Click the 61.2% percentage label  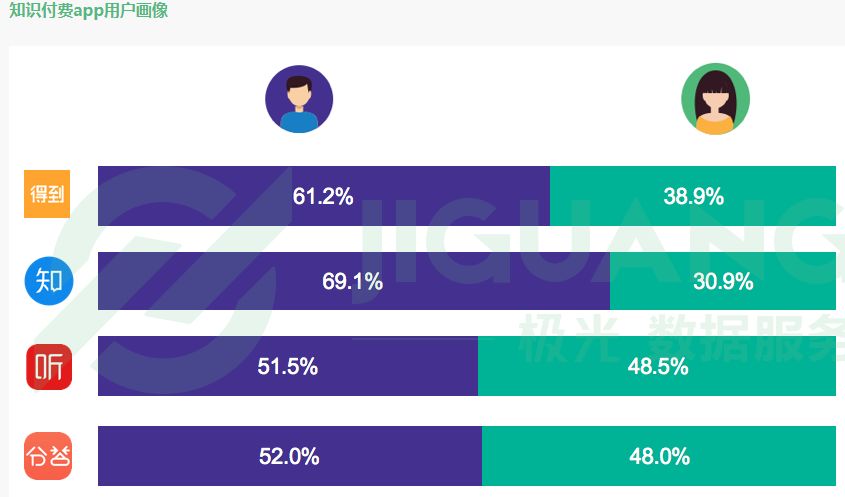click(x=323, y=196)
